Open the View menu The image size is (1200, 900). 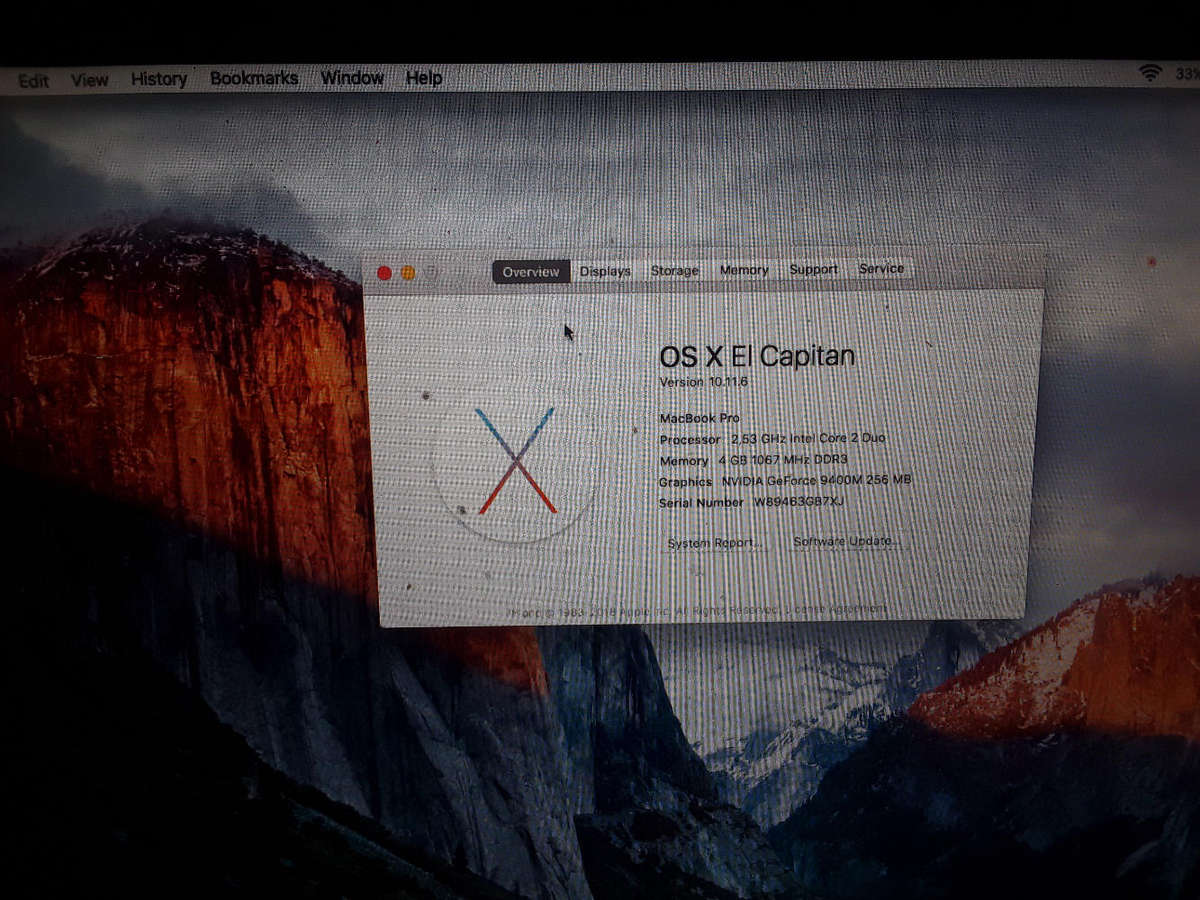pos(90,79)
